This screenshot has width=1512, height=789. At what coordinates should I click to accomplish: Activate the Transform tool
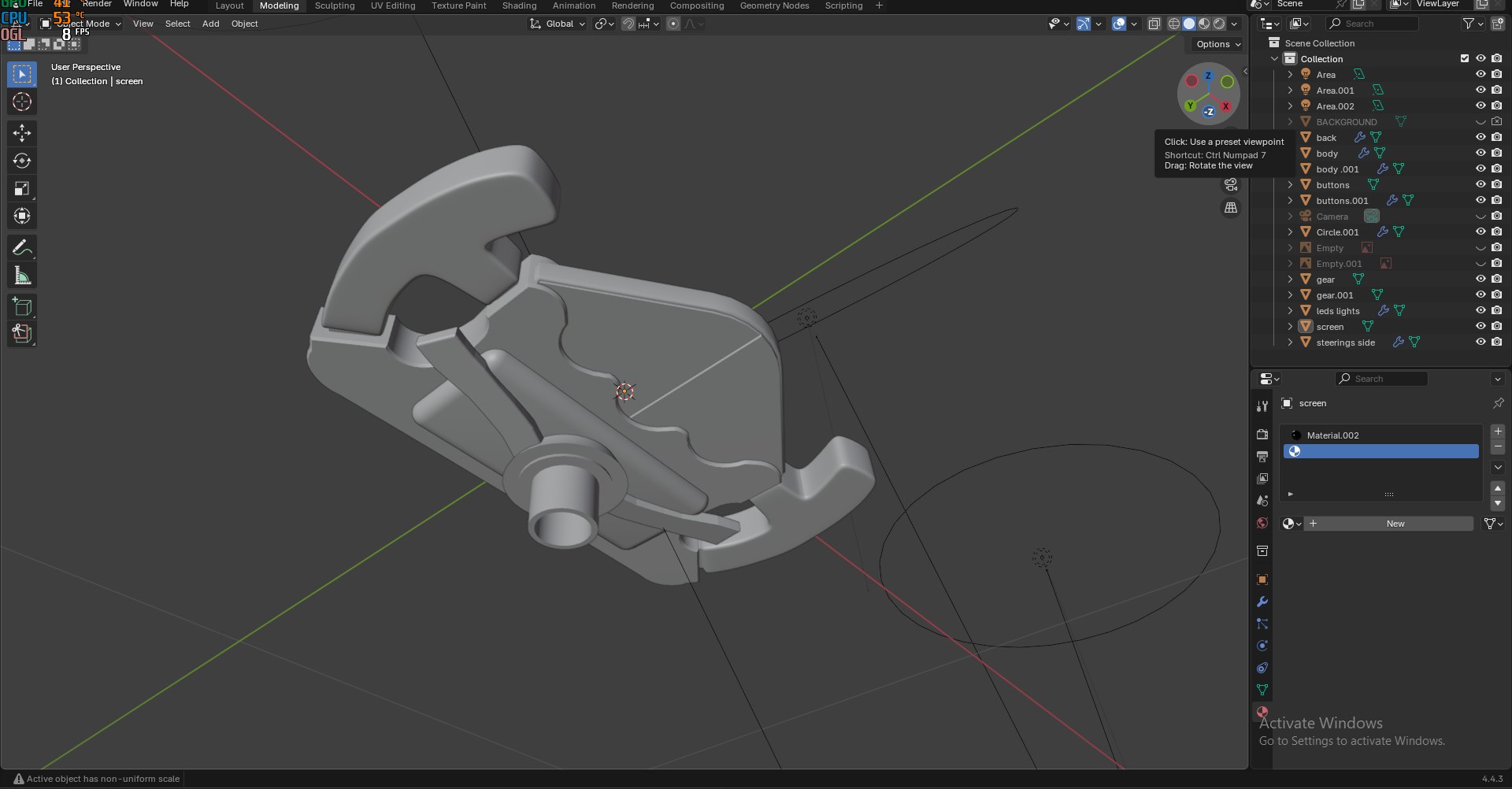pos(22,216)
